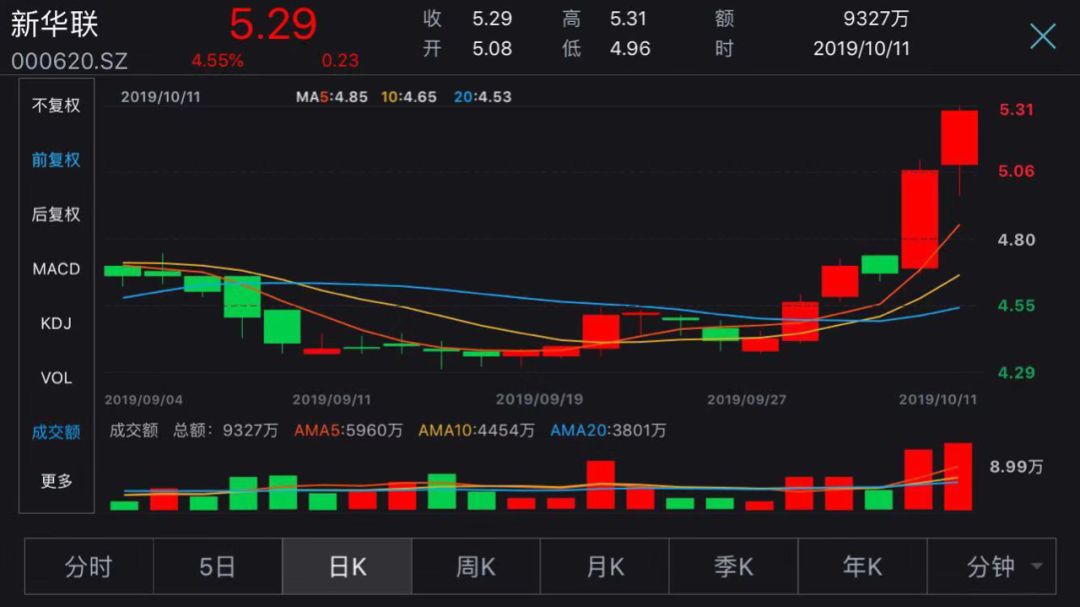
Task: Click the AMA20:3801万 label
Action: 608,431
